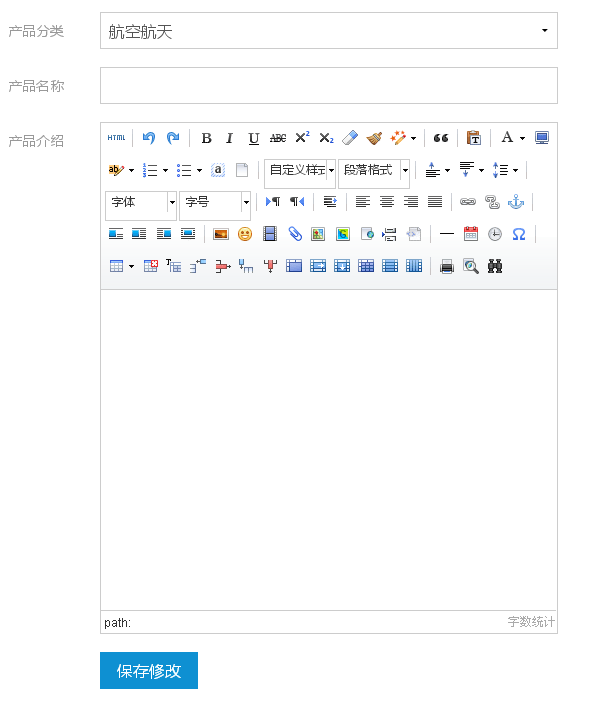Click the undo arrow icon

click(149, 138)
